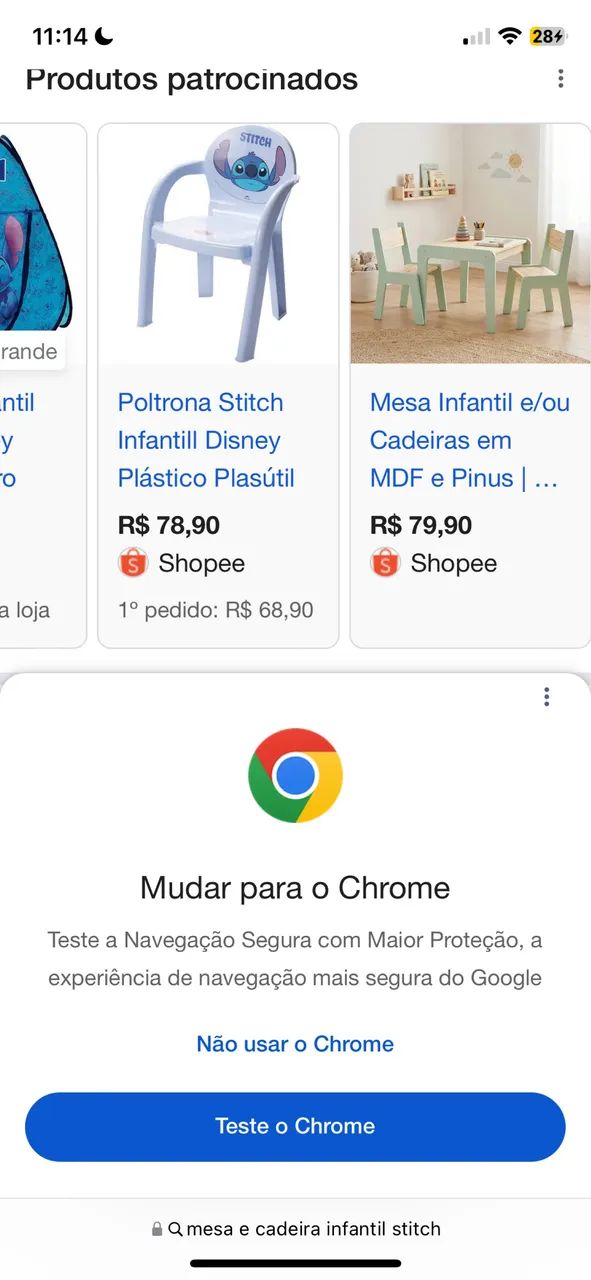This screenshot has width=591, height=1280.
Task: Tap the Teste o Chrome button
Action: pyautogui.click(x=295, y=1127)
